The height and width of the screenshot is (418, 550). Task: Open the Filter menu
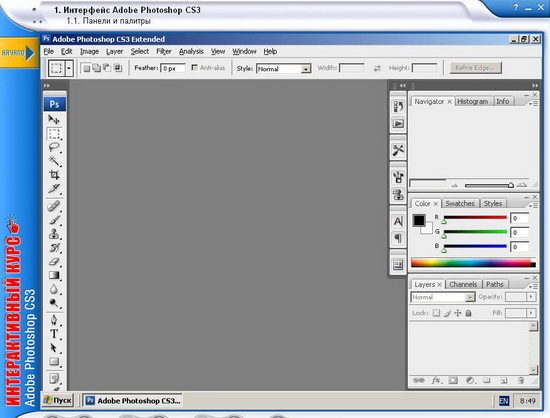point(164,52)
